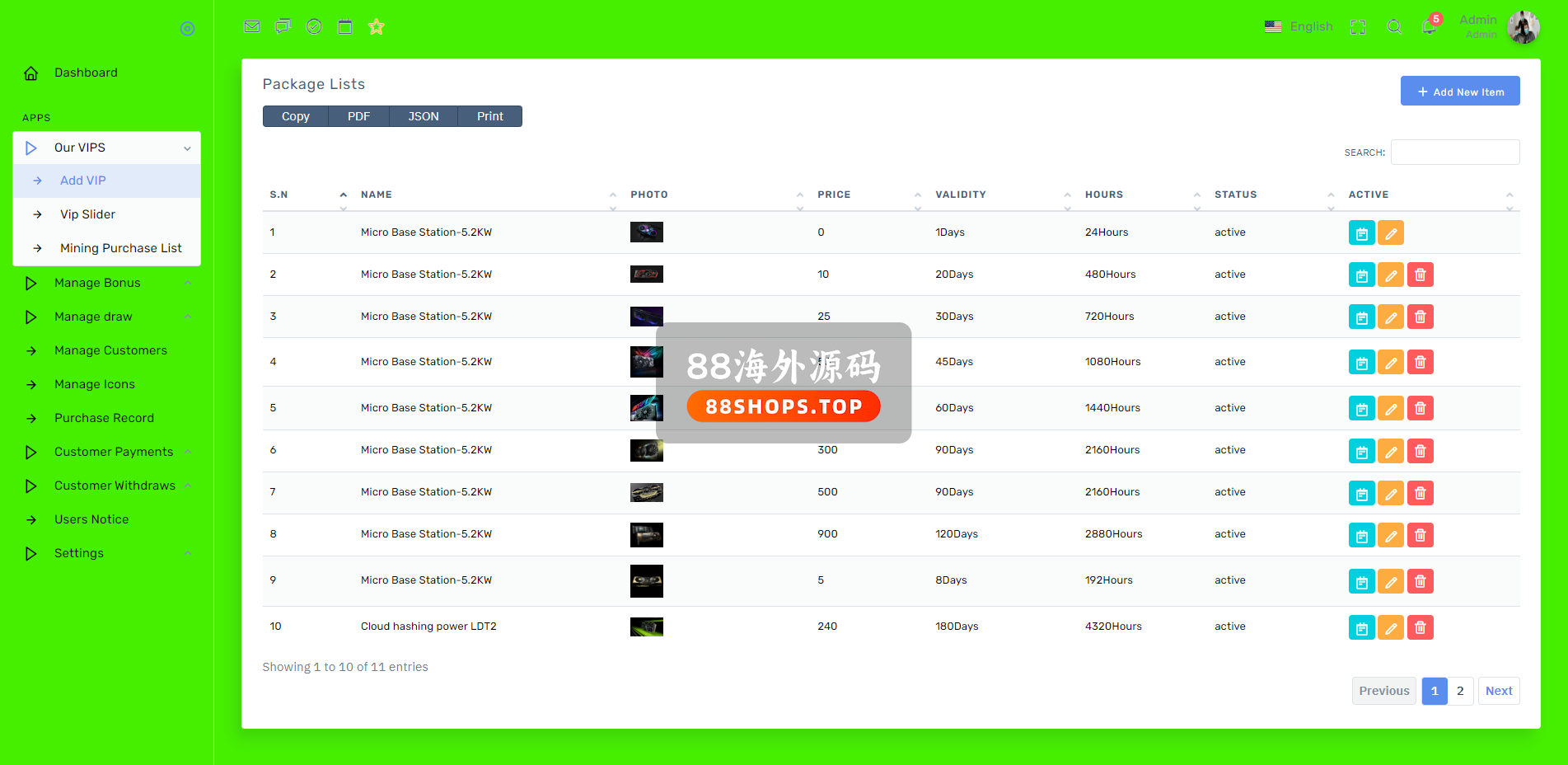Click the calendar icon in top toolbar
The width and height of the screenshot is (1568, 765).
click(345, 26)
